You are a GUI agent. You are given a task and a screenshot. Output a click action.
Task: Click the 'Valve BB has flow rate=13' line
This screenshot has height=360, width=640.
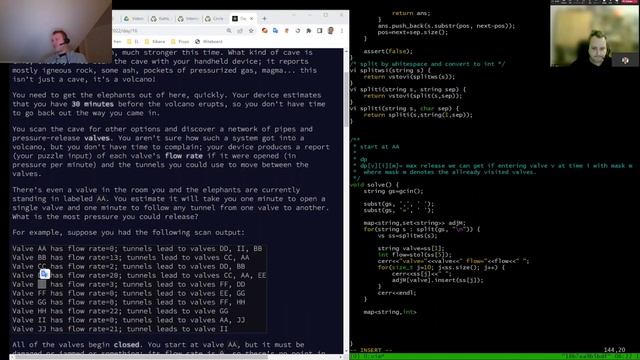131,258
